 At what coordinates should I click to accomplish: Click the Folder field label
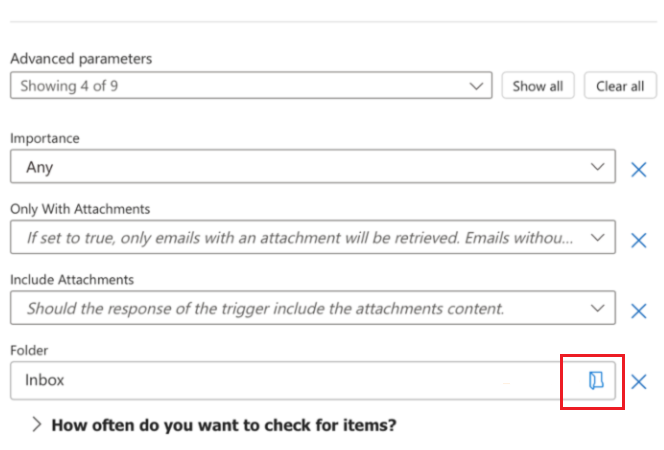coord(29,351)
